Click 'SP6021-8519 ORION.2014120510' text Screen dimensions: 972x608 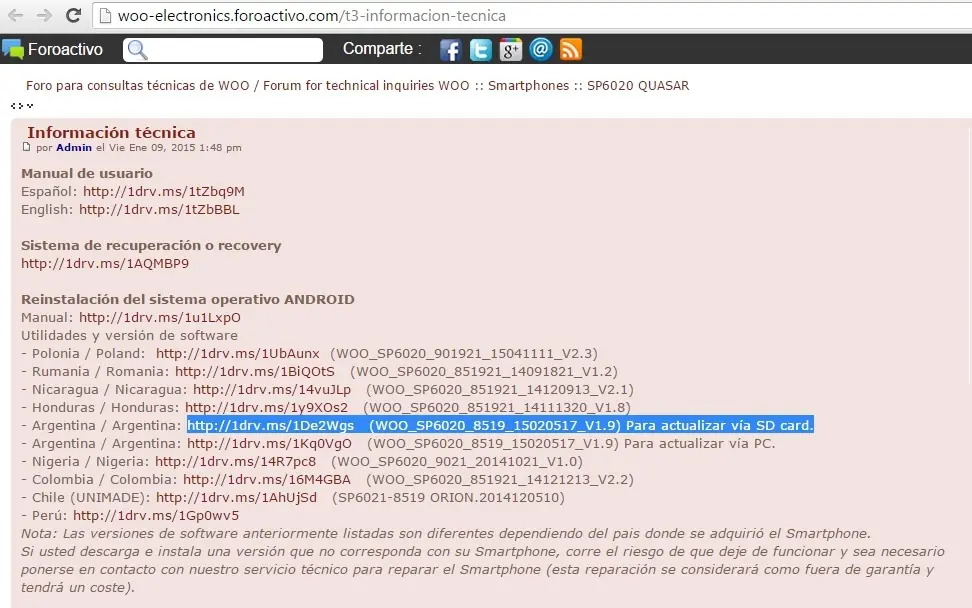pyautogui.click(x=448, y=497)
